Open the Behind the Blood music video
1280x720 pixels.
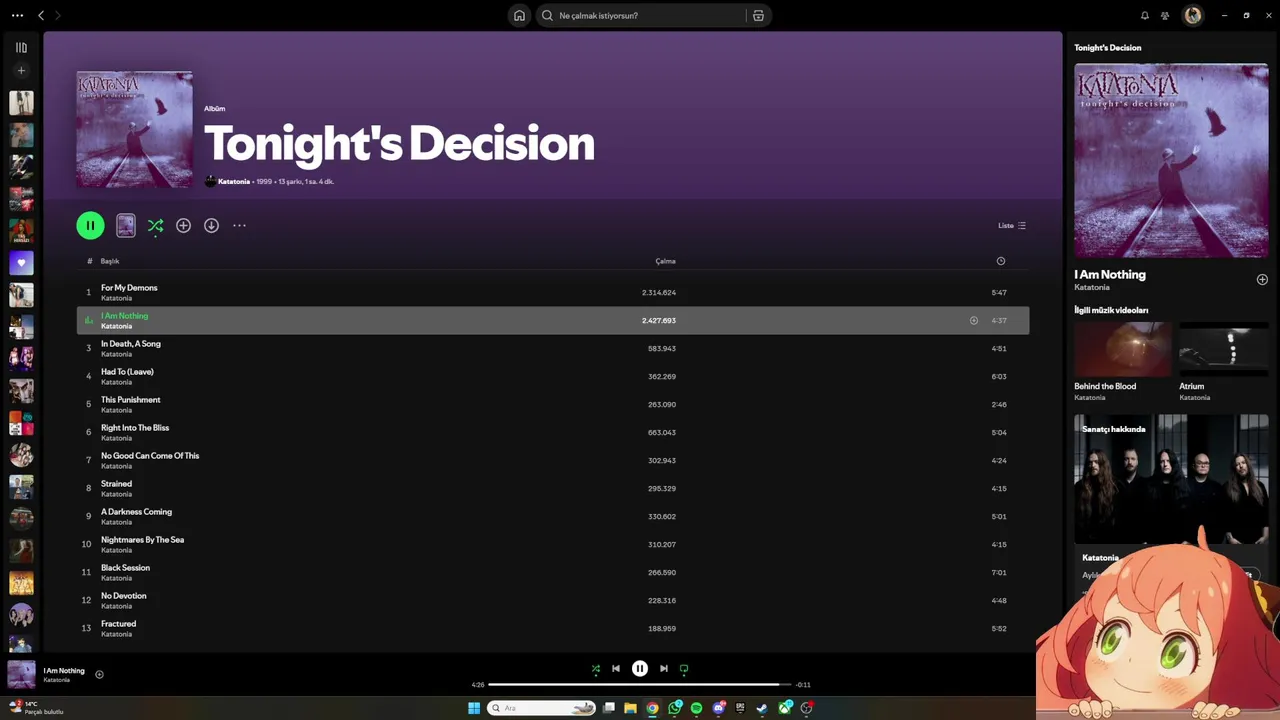[x=1123, y=349]
